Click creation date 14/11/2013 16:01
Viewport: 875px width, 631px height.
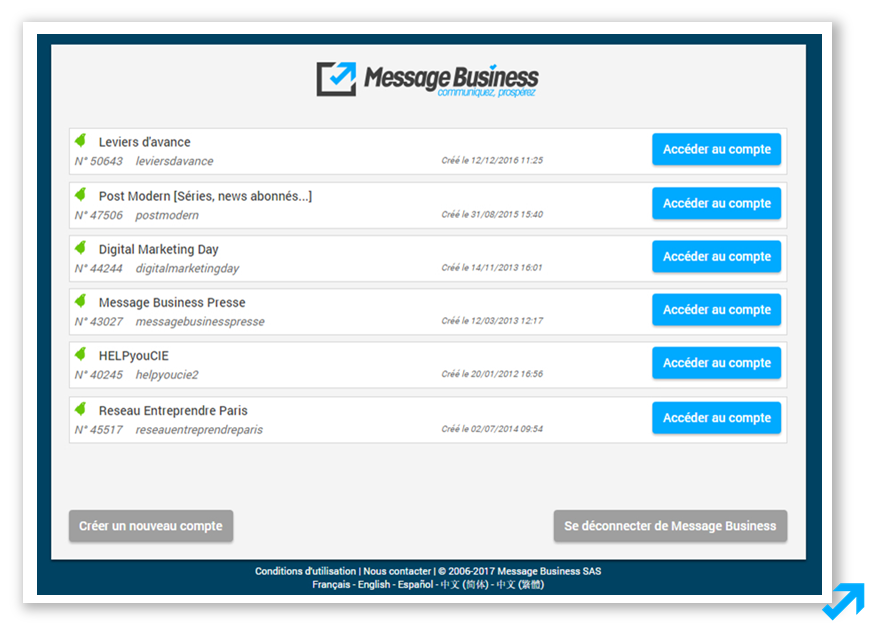point(492,268)
